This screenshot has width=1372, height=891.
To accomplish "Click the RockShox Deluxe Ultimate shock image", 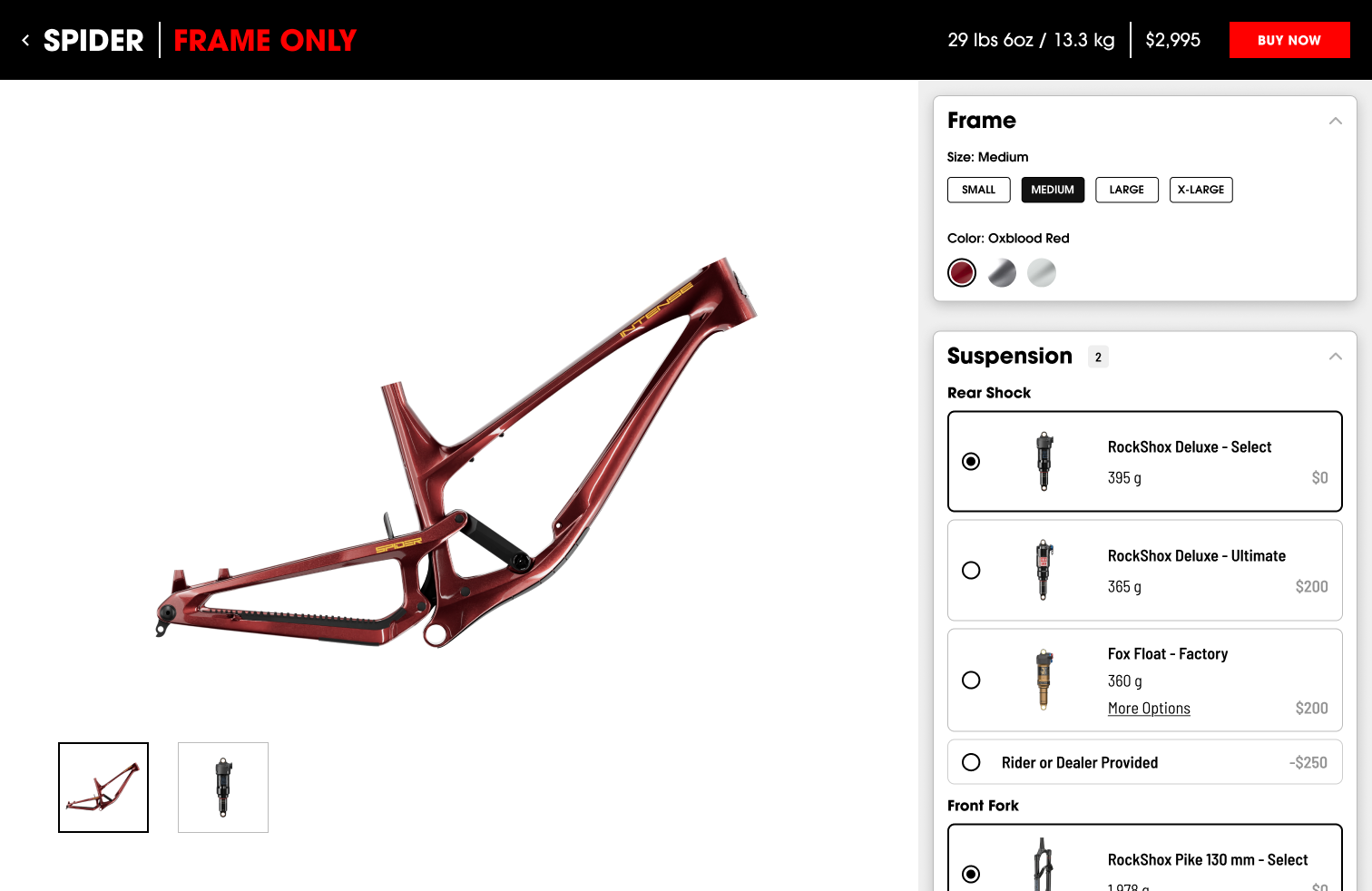I will [x=1044, y=570].
